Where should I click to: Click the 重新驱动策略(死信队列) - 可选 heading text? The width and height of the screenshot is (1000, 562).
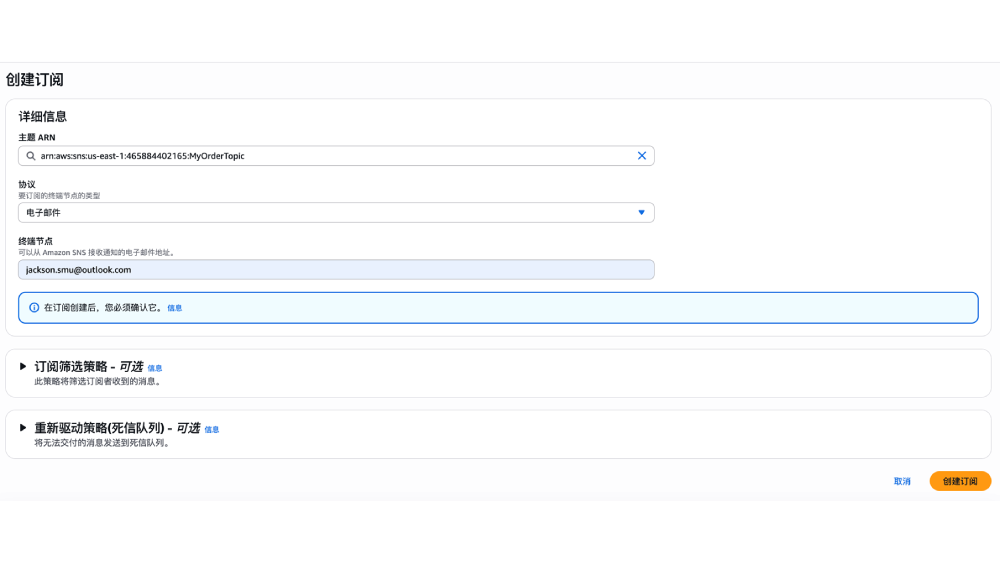[117, 428]
